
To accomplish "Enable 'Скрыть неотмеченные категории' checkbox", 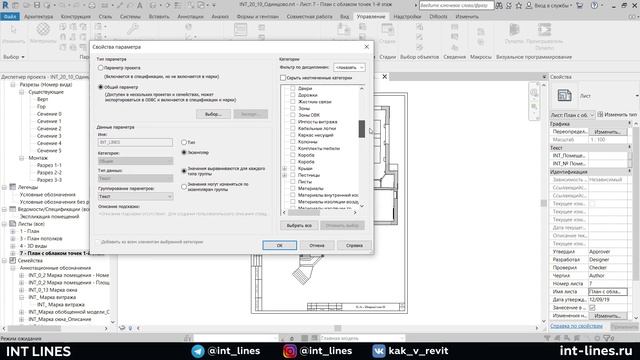I will point(283,78).
